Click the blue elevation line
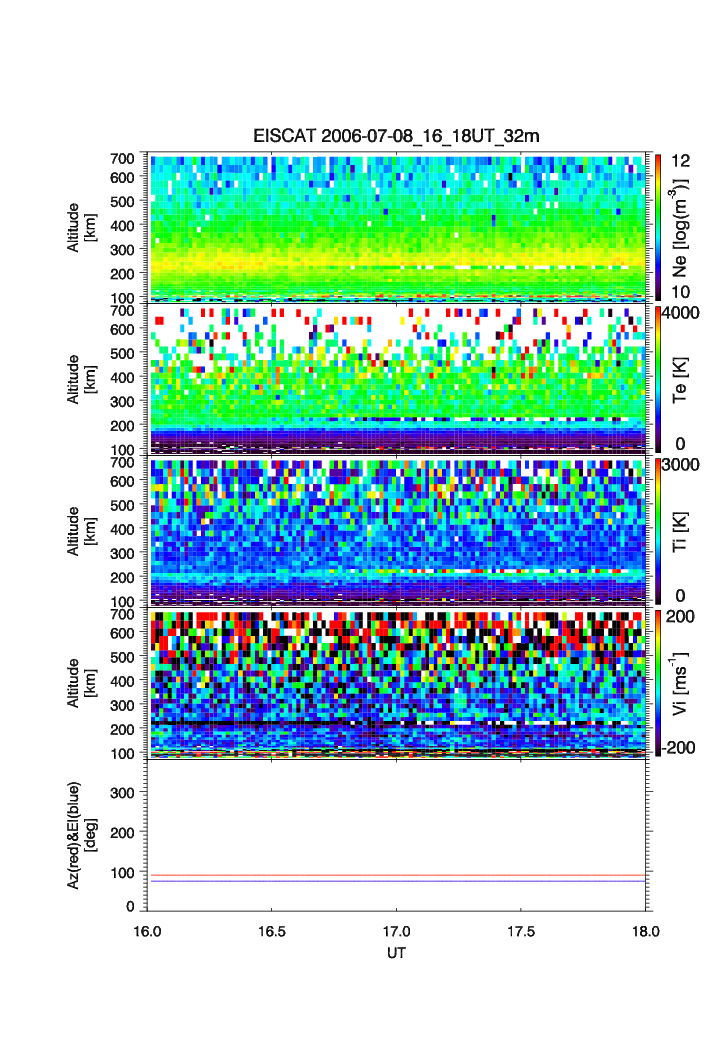The height and width of the screenshot is (1063, 708). [399, 881]
